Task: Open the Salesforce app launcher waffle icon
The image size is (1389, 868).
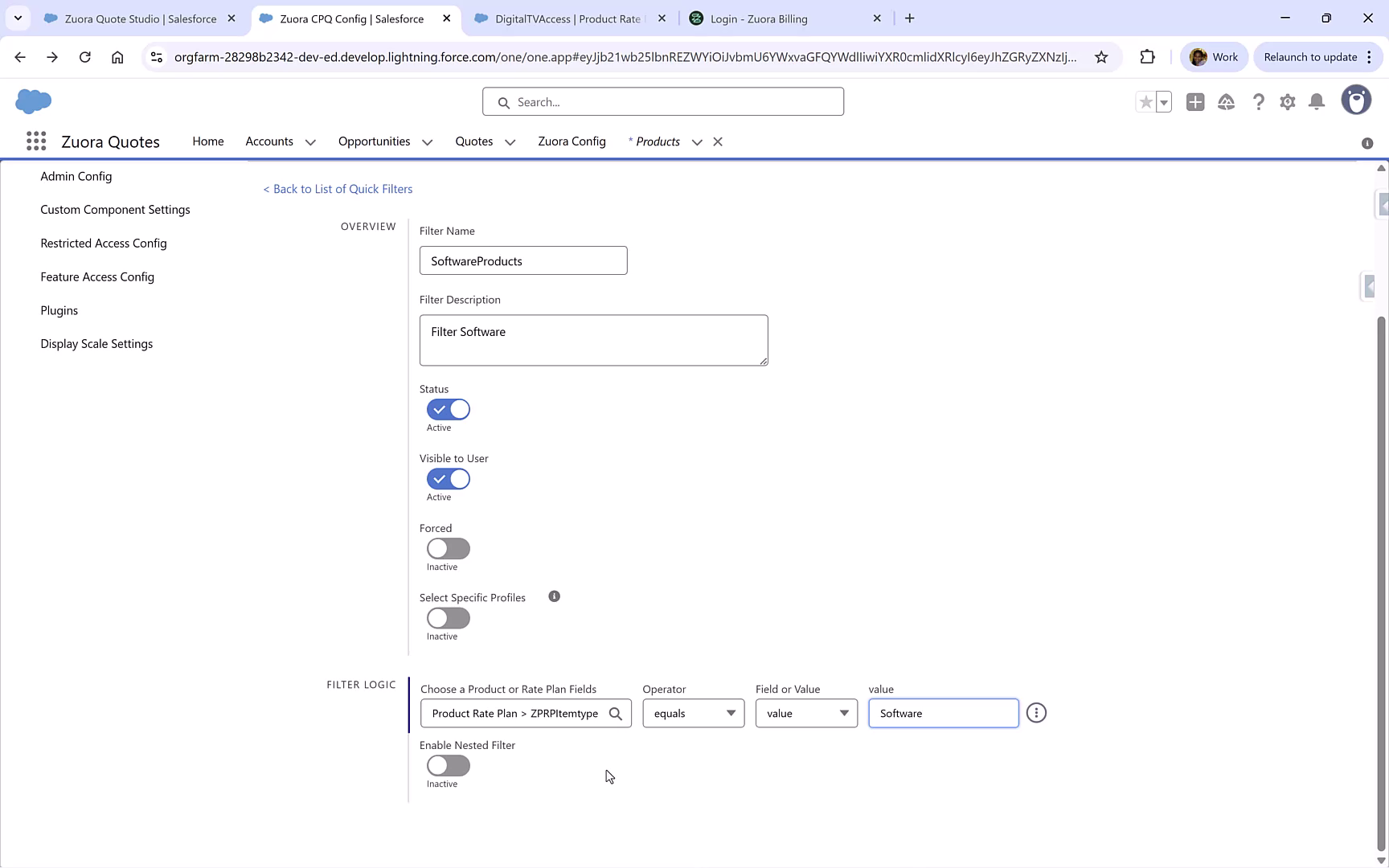Action: click(x=36, y=141)
